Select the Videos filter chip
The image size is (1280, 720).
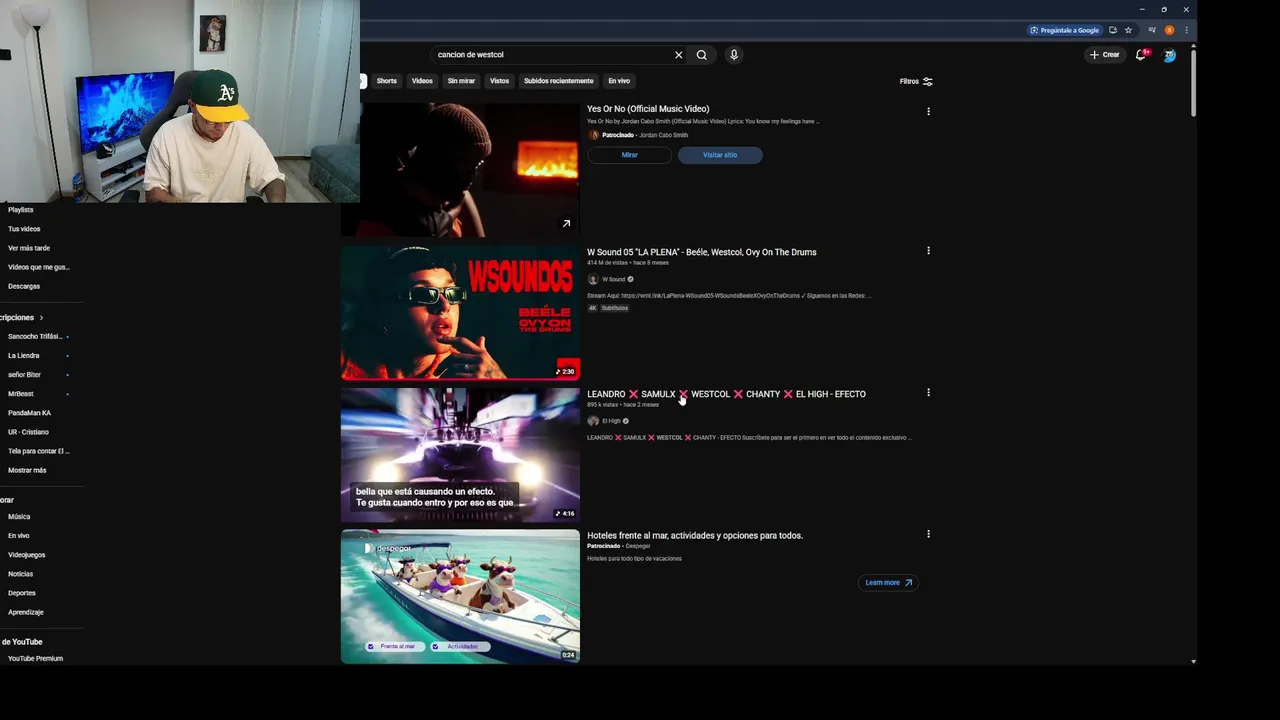pos(422,81)
